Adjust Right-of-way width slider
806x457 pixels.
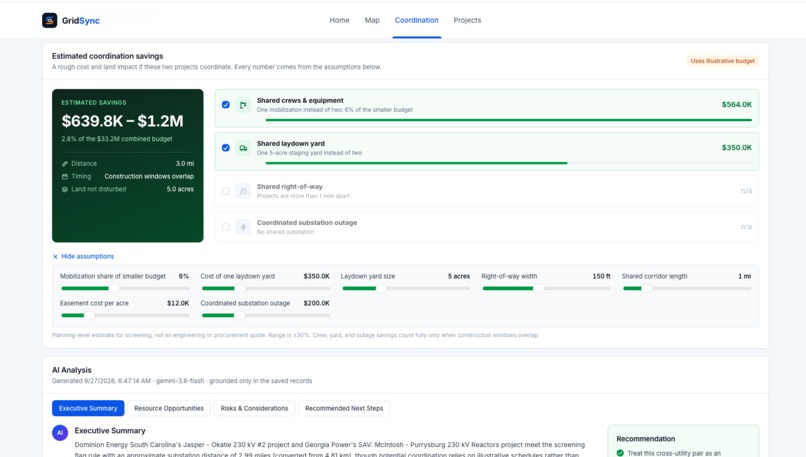click(546, 288)
